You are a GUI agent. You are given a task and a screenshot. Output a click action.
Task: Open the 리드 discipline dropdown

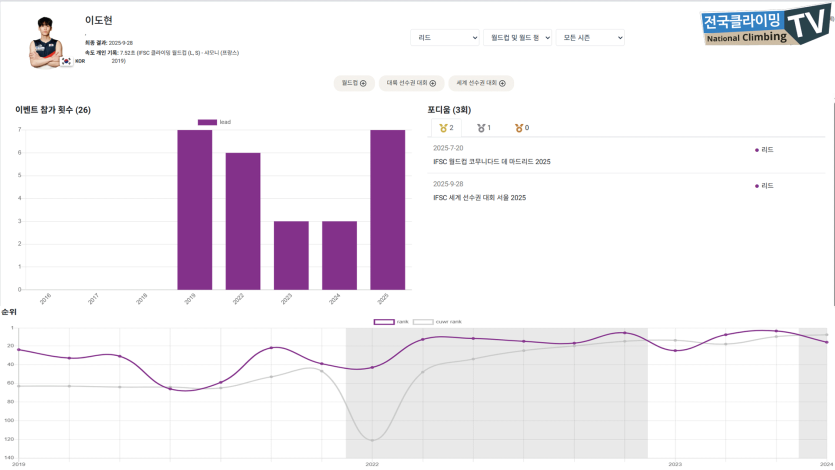click(x=445, y=37)
